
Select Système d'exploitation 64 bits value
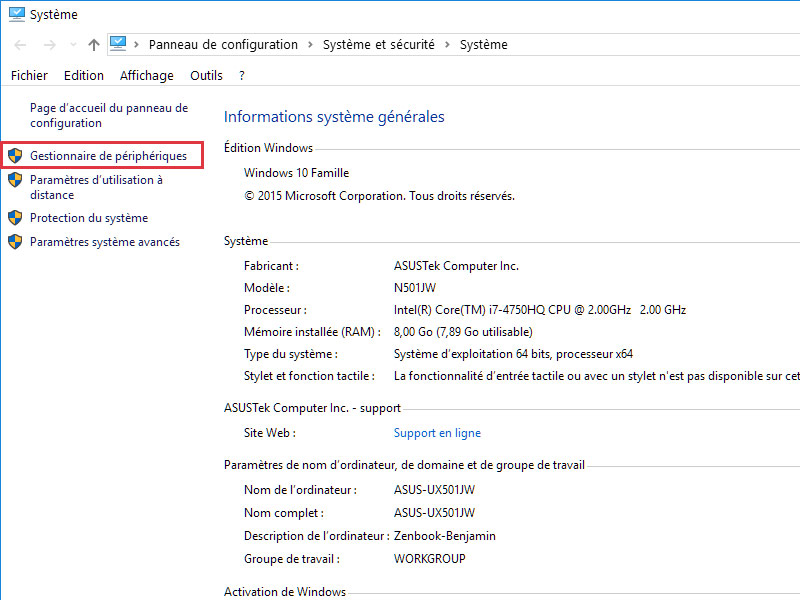coord(513,354)
